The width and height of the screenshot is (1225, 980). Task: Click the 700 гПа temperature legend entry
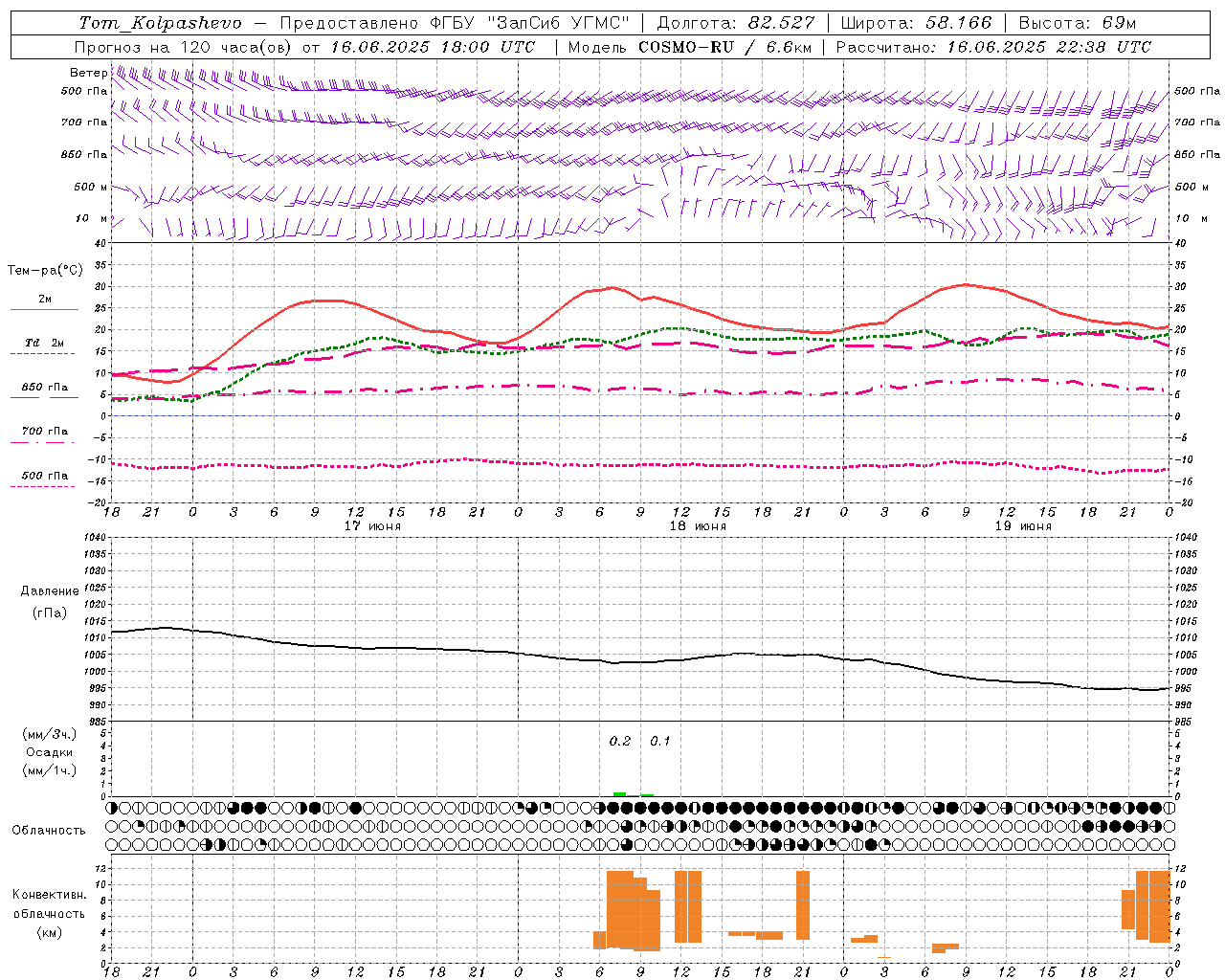point(44,432)
